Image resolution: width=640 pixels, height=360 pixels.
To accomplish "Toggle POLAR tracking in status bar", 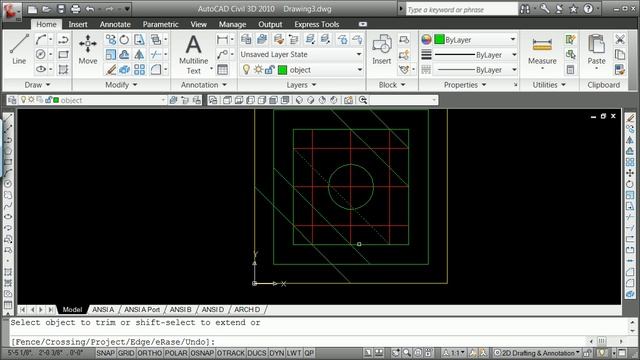I will tap(176, 353).
